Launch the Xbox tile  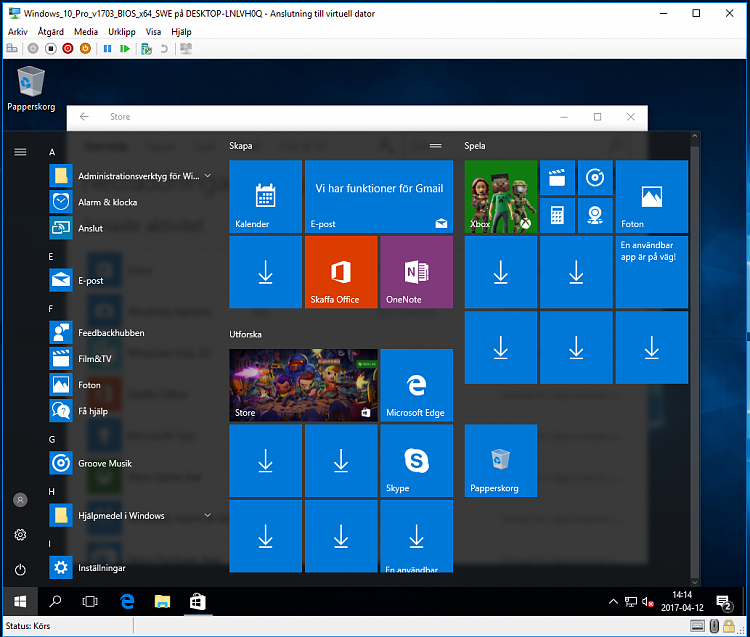501,197
